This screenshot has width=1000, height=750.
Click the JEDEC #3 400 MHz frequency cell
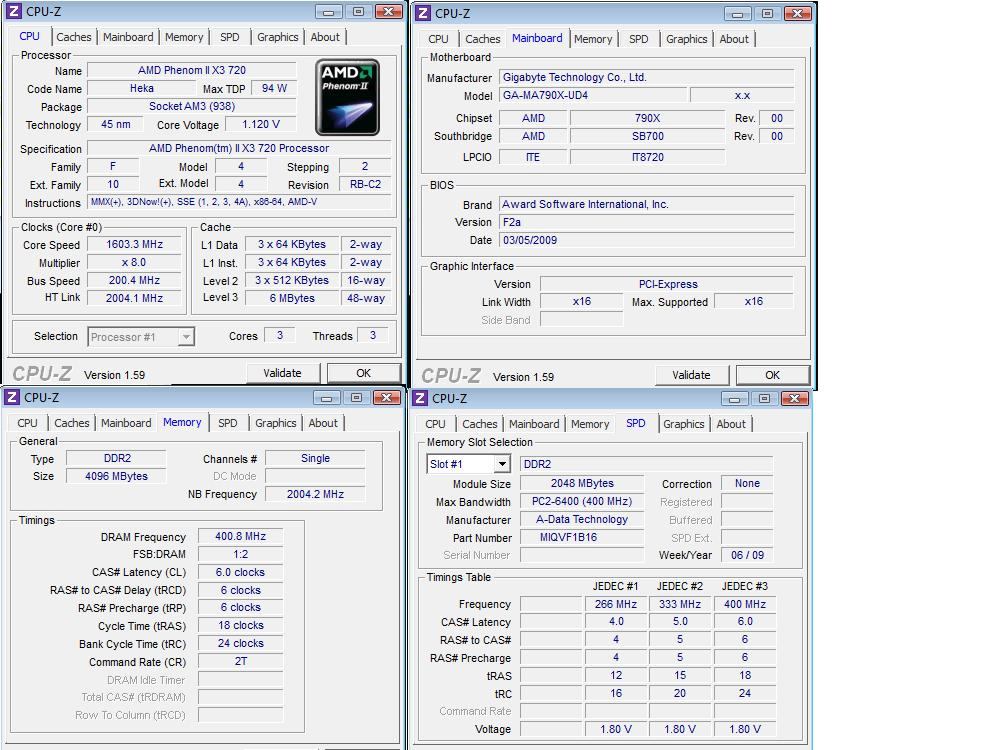[x=745, y=604]
